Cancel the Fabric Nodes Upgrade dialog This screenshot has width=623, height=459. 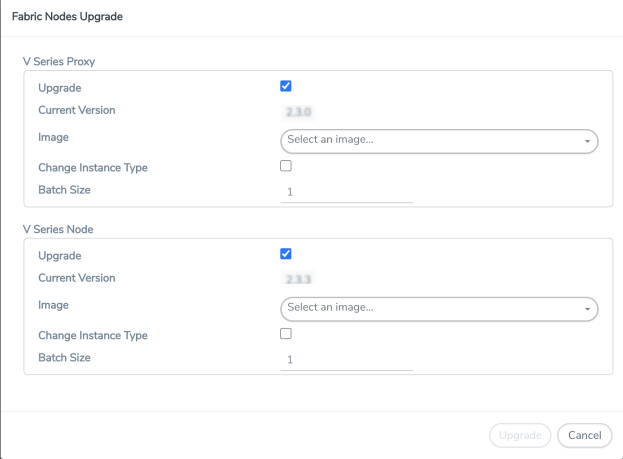tap(584, 435)
